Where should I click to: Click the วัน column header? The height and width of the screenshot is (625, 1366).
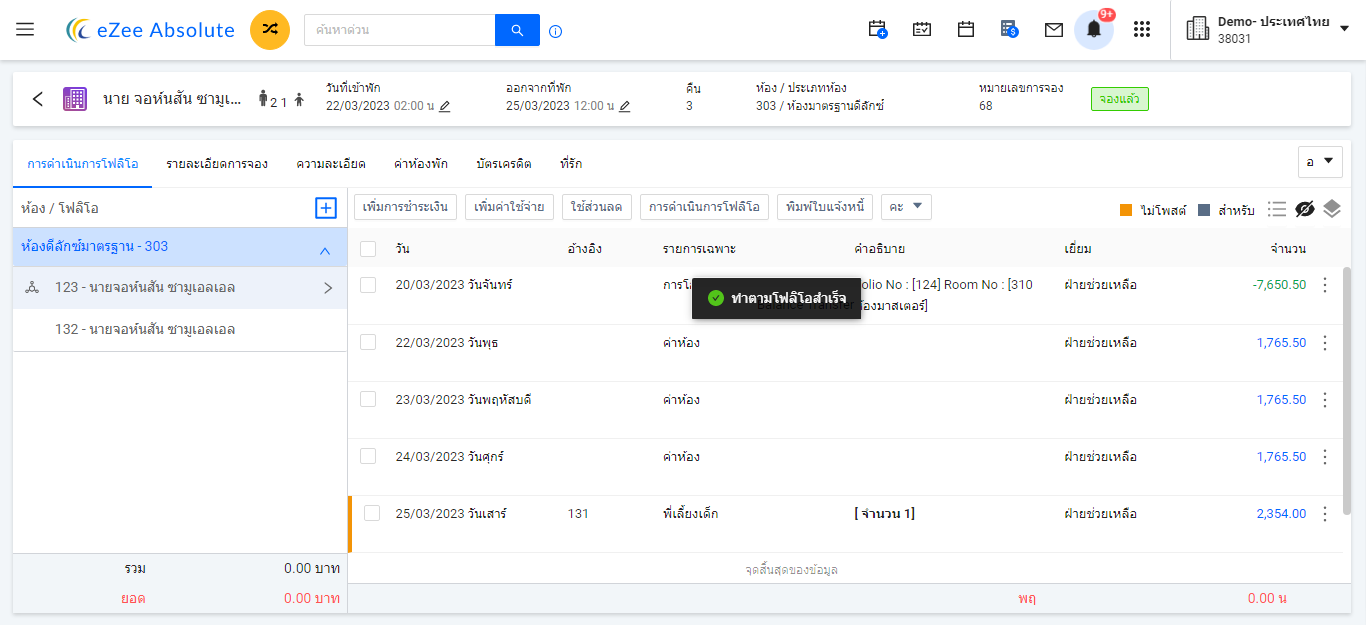402,249
